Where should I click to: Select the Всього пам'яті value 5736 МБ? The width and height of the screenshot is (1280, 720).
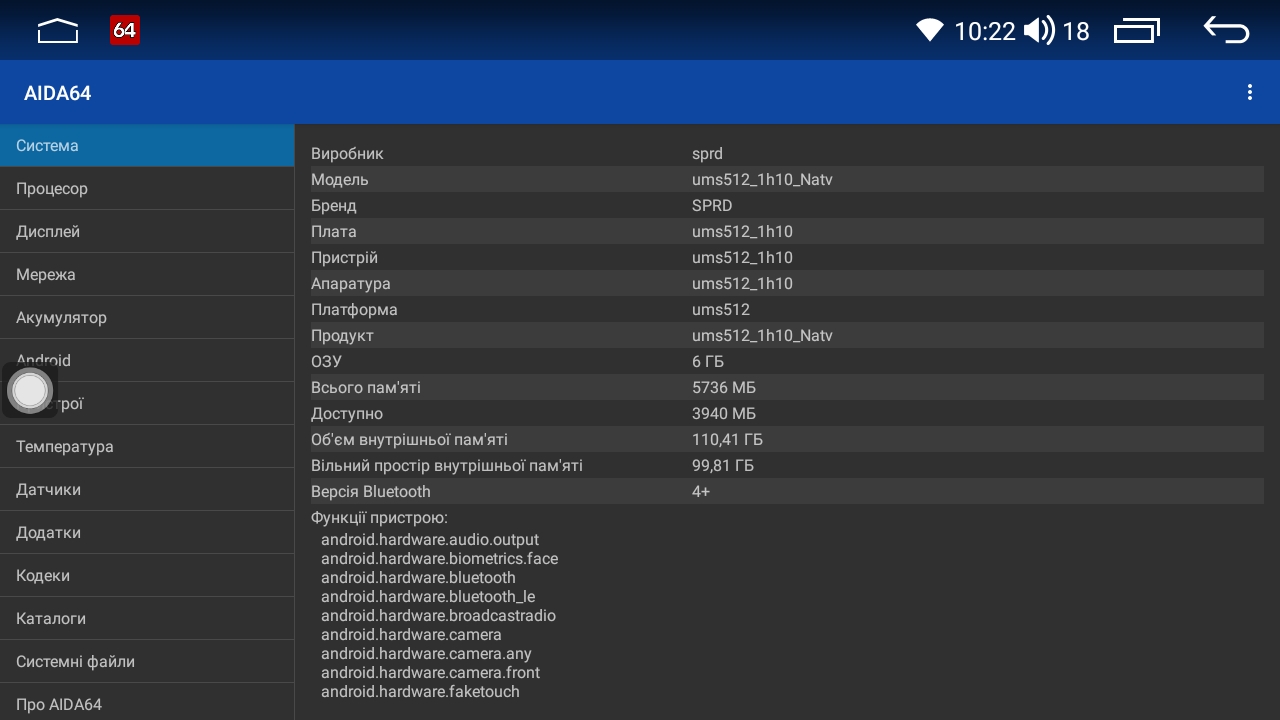point(724,388)
